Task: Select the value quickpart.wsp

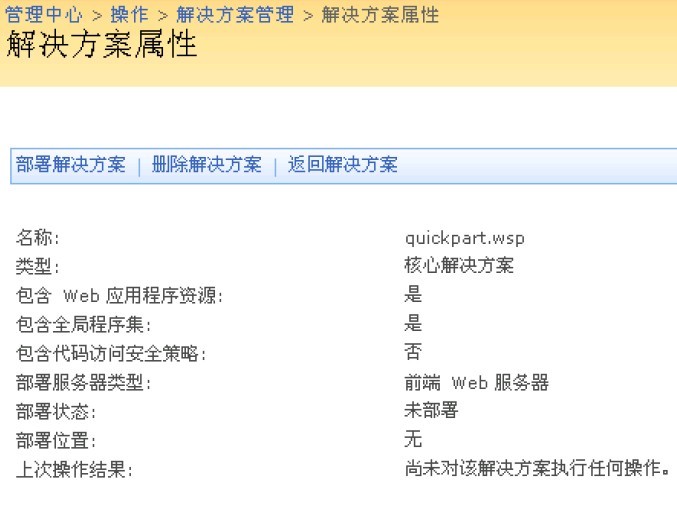Action: (465, 238)
